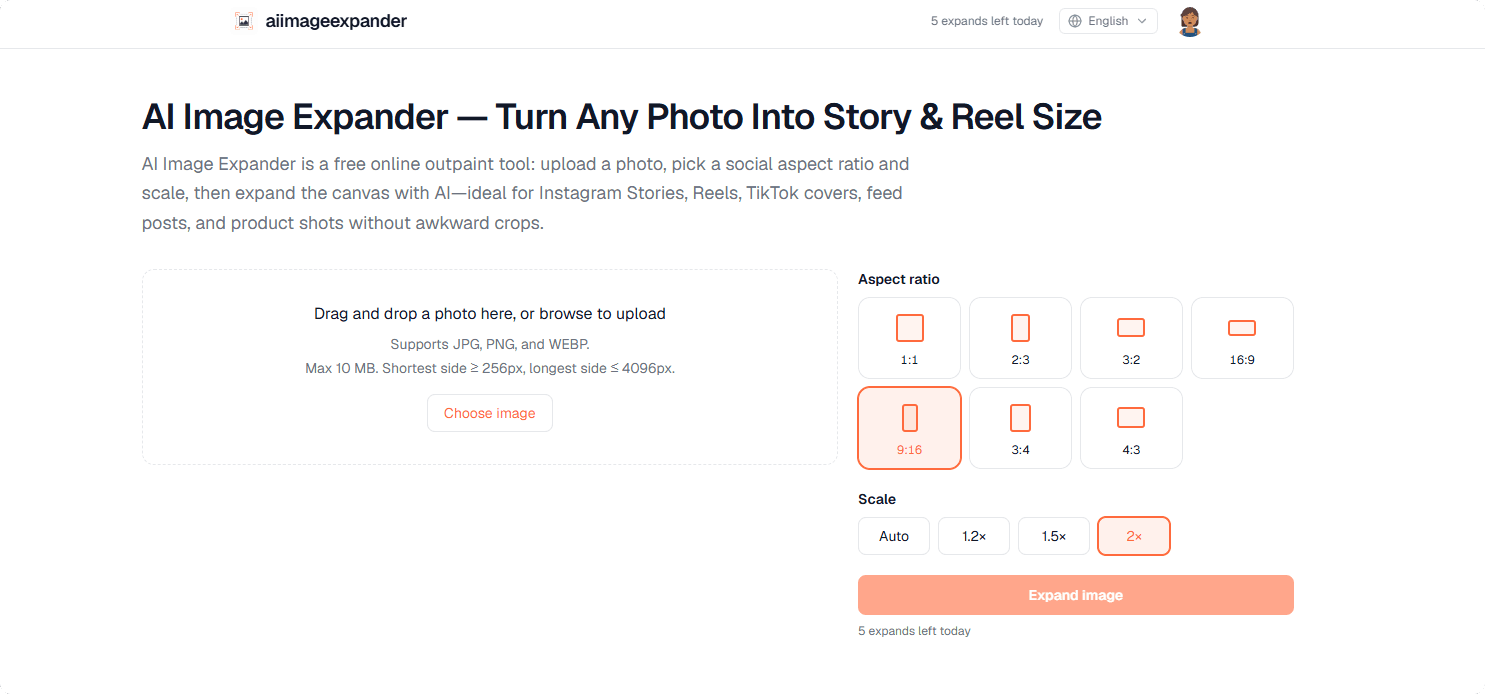Viewport: 1485px width, 694px height.
Task: Select the 1:1 square aspect ratio icon
Action: click(909, 328)
